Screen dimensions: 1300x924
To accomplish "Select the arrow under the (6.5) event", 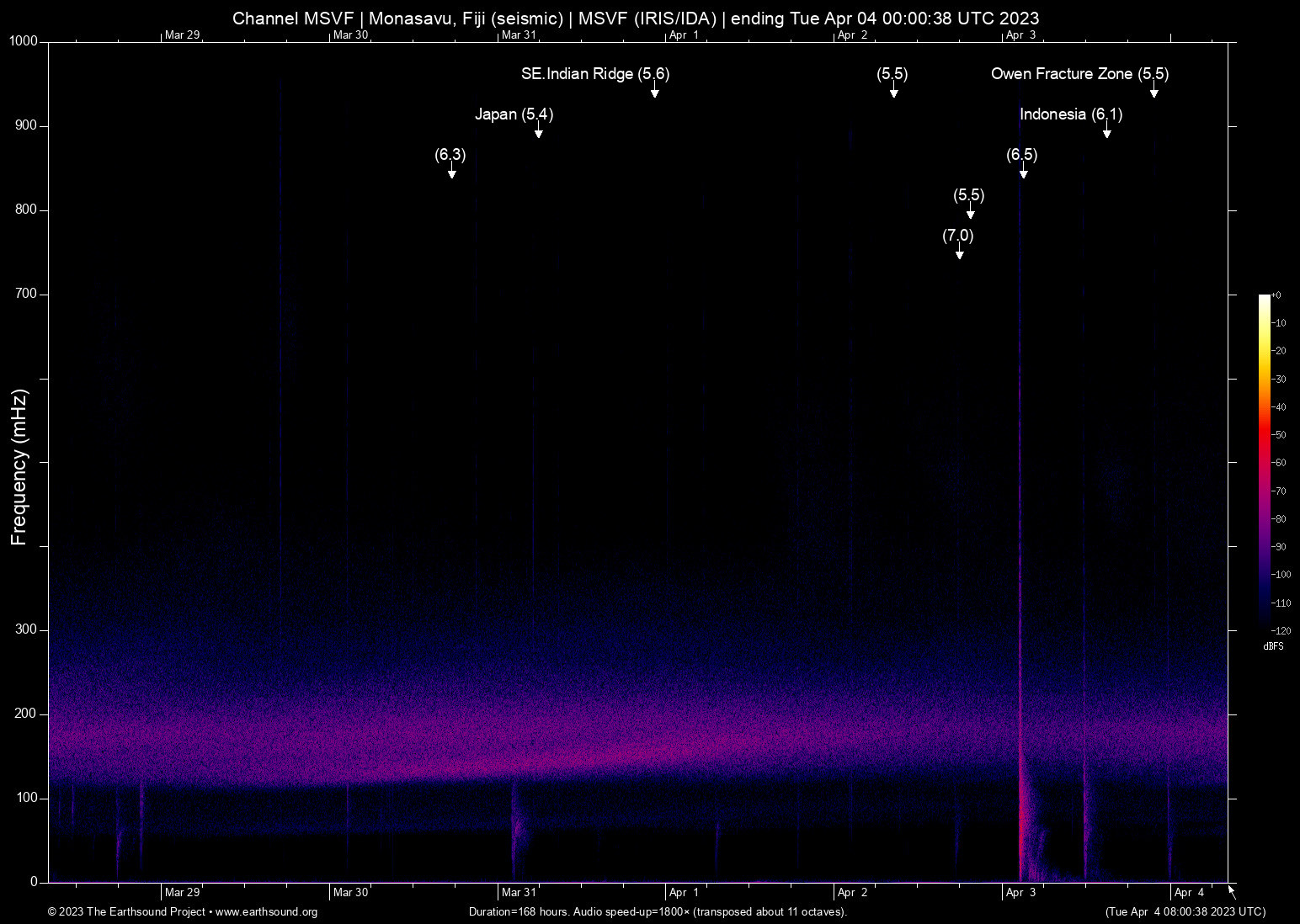I will [1023, 172].
